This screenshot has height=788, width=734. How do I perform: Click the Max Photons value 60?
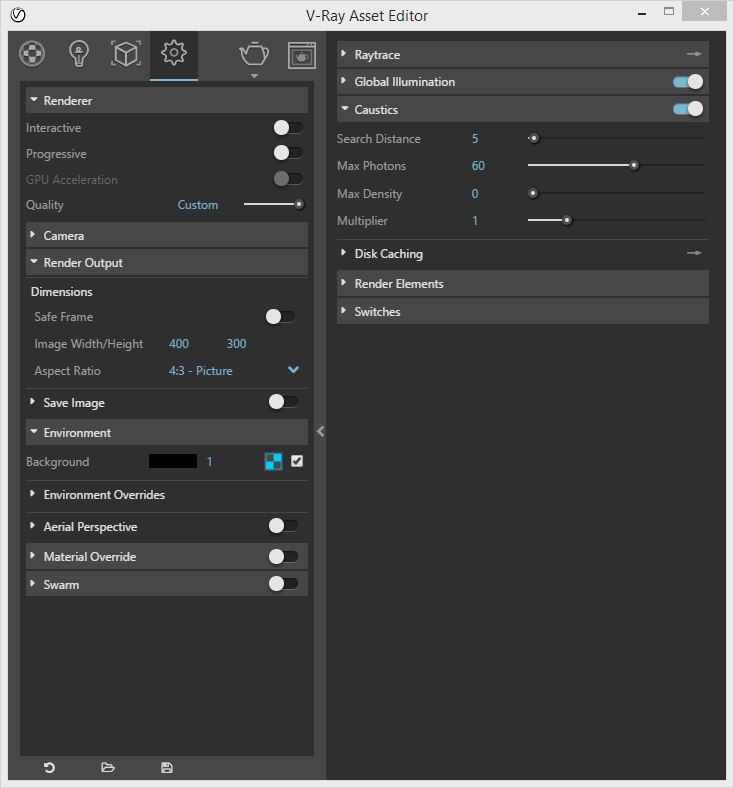pos(478,166)
